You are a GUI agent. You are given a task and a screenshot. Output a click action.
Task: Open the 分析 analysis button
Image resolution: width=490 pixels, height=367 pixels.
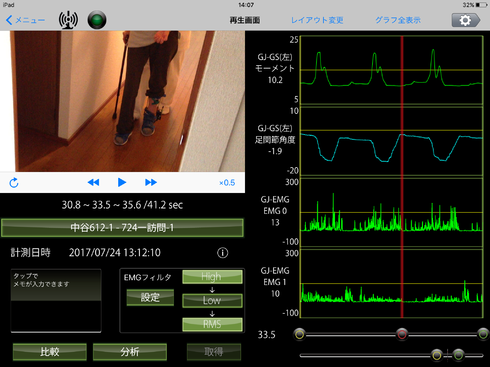pyautogui.click(x=130, y=352)
